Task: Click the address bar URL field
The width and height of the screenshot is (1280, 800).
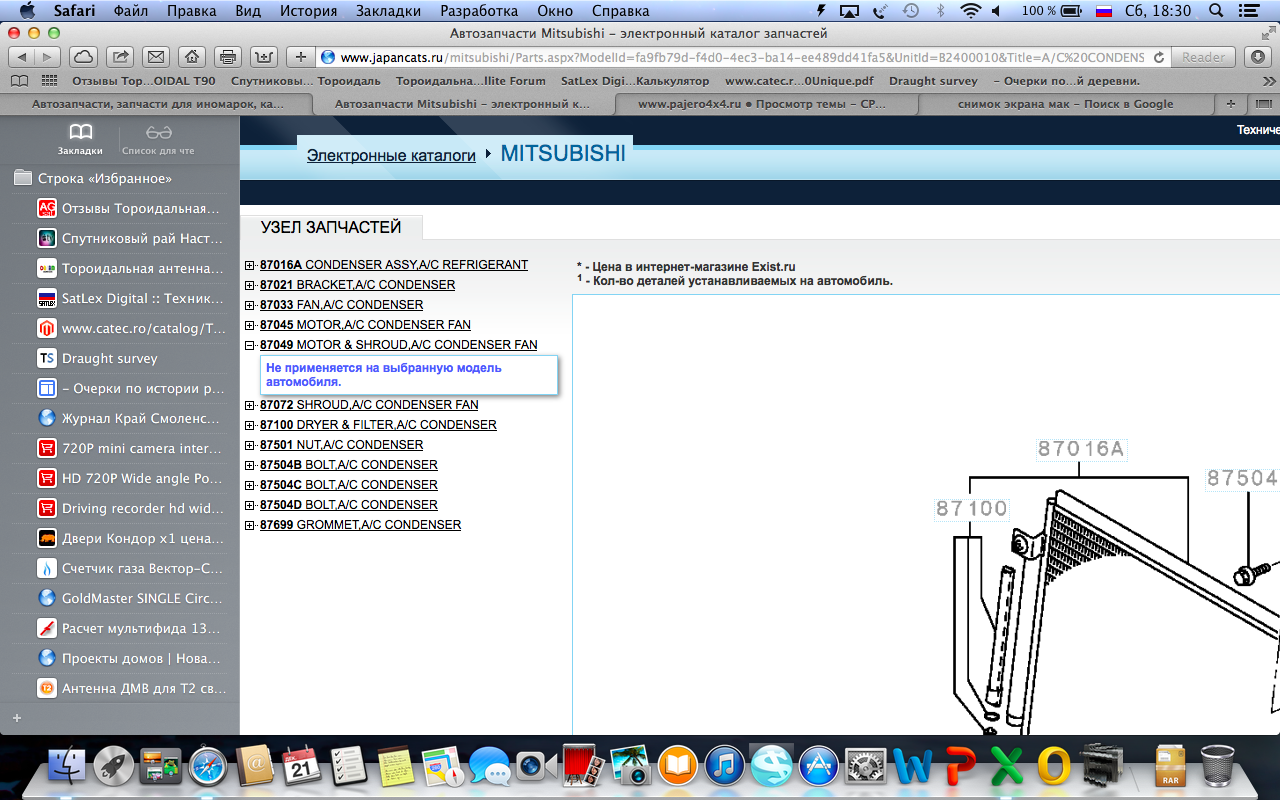Action: [742, 57]
